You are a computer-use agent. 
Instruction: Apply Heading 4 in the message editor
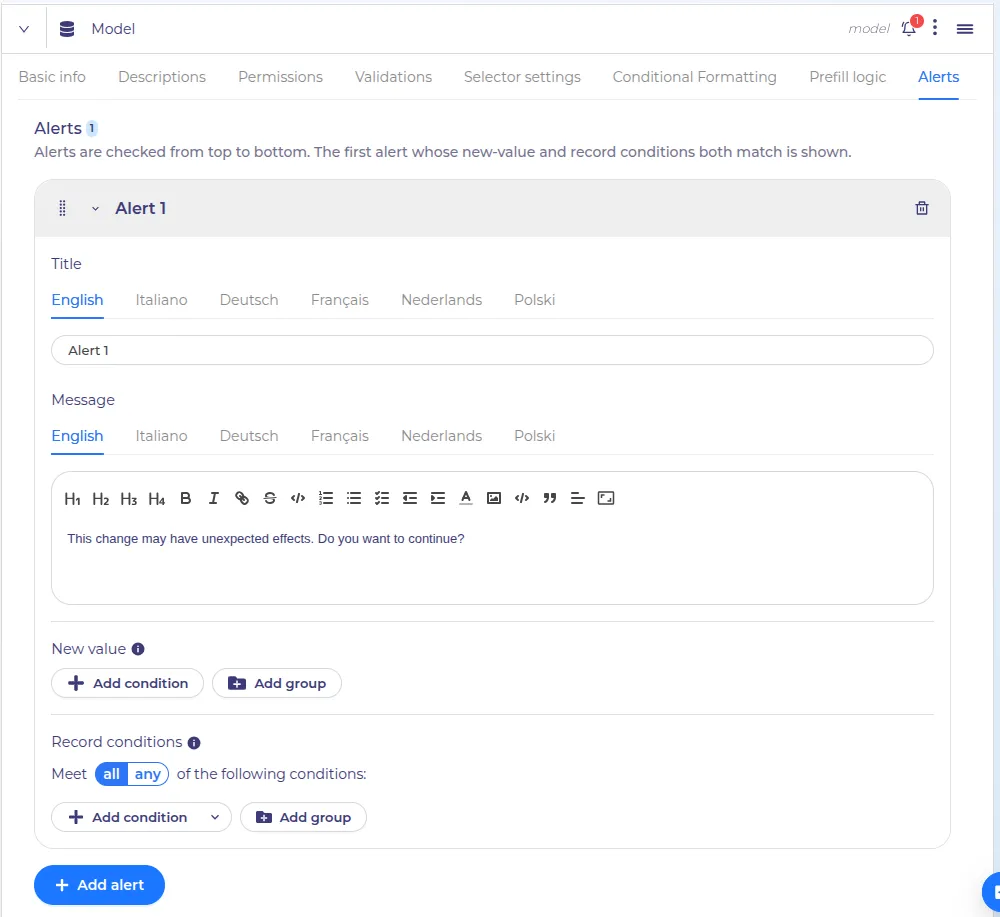tap(156, 499)
